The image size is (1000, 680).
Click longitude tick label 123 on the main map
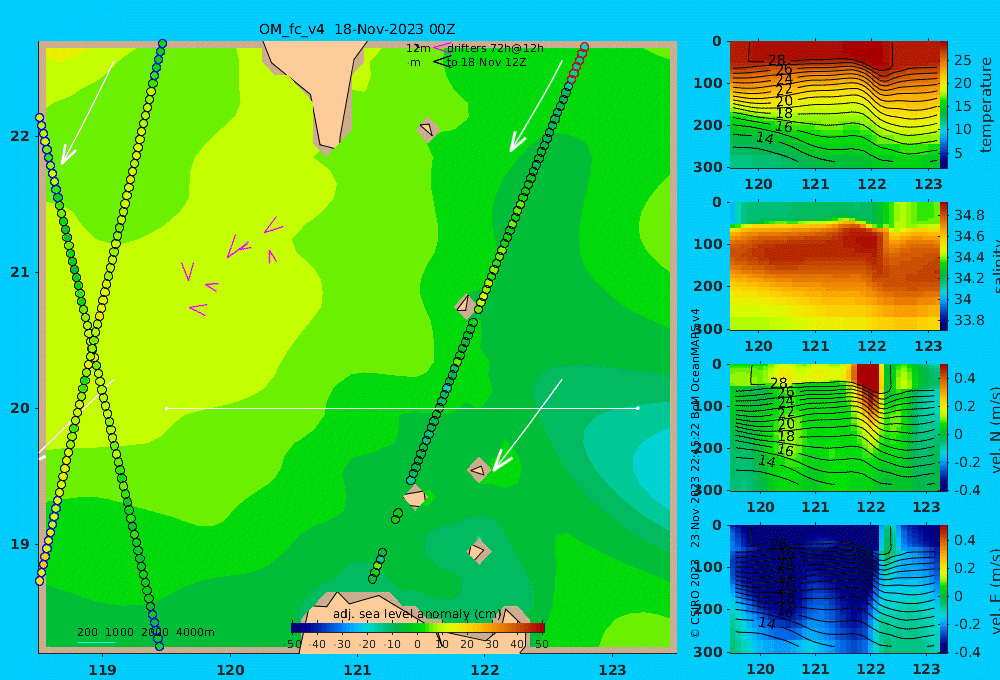click(612, 670)
